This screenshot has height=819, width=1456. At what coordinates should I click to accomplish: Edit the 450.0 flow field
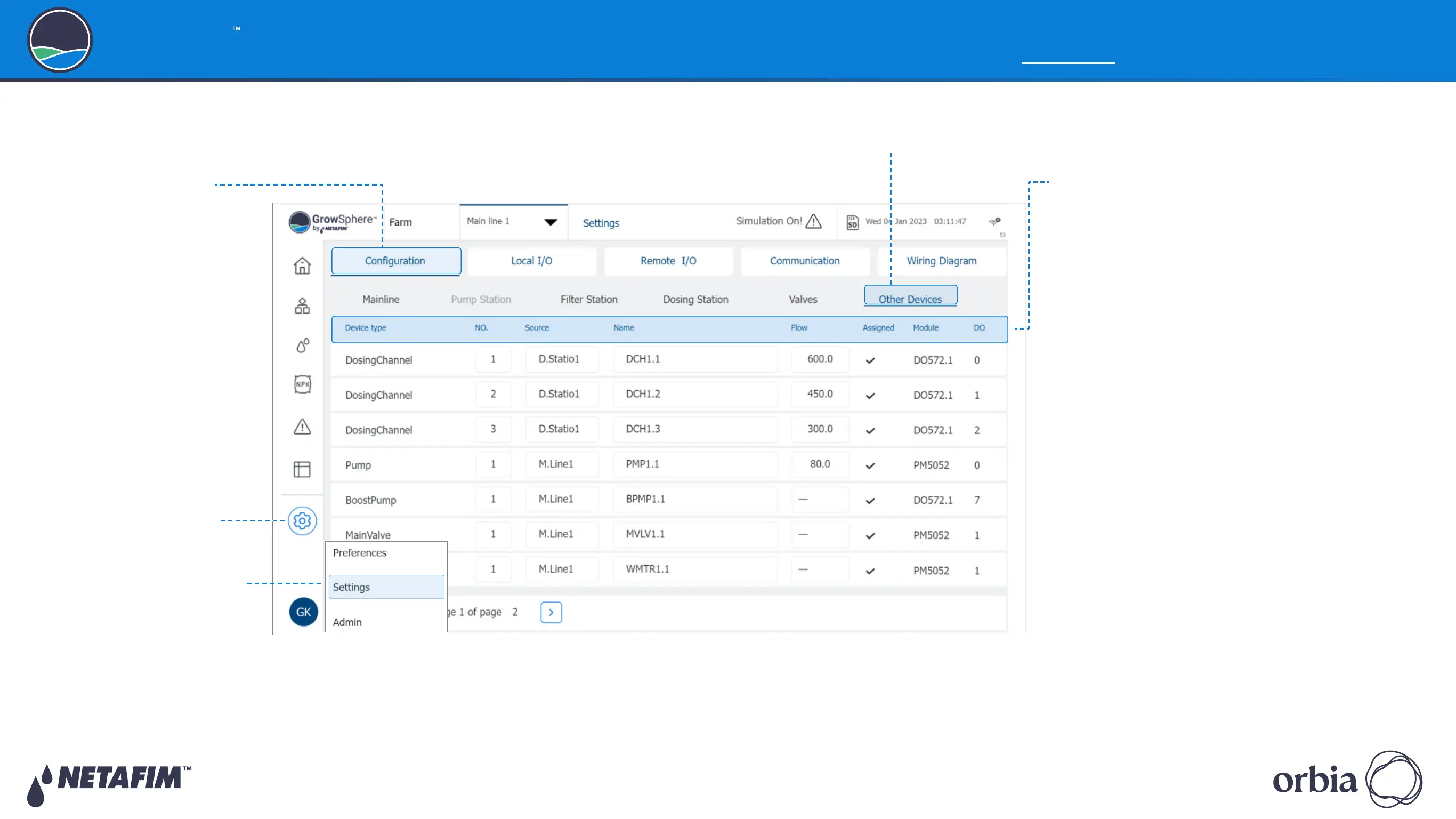(x=820, y=394)
